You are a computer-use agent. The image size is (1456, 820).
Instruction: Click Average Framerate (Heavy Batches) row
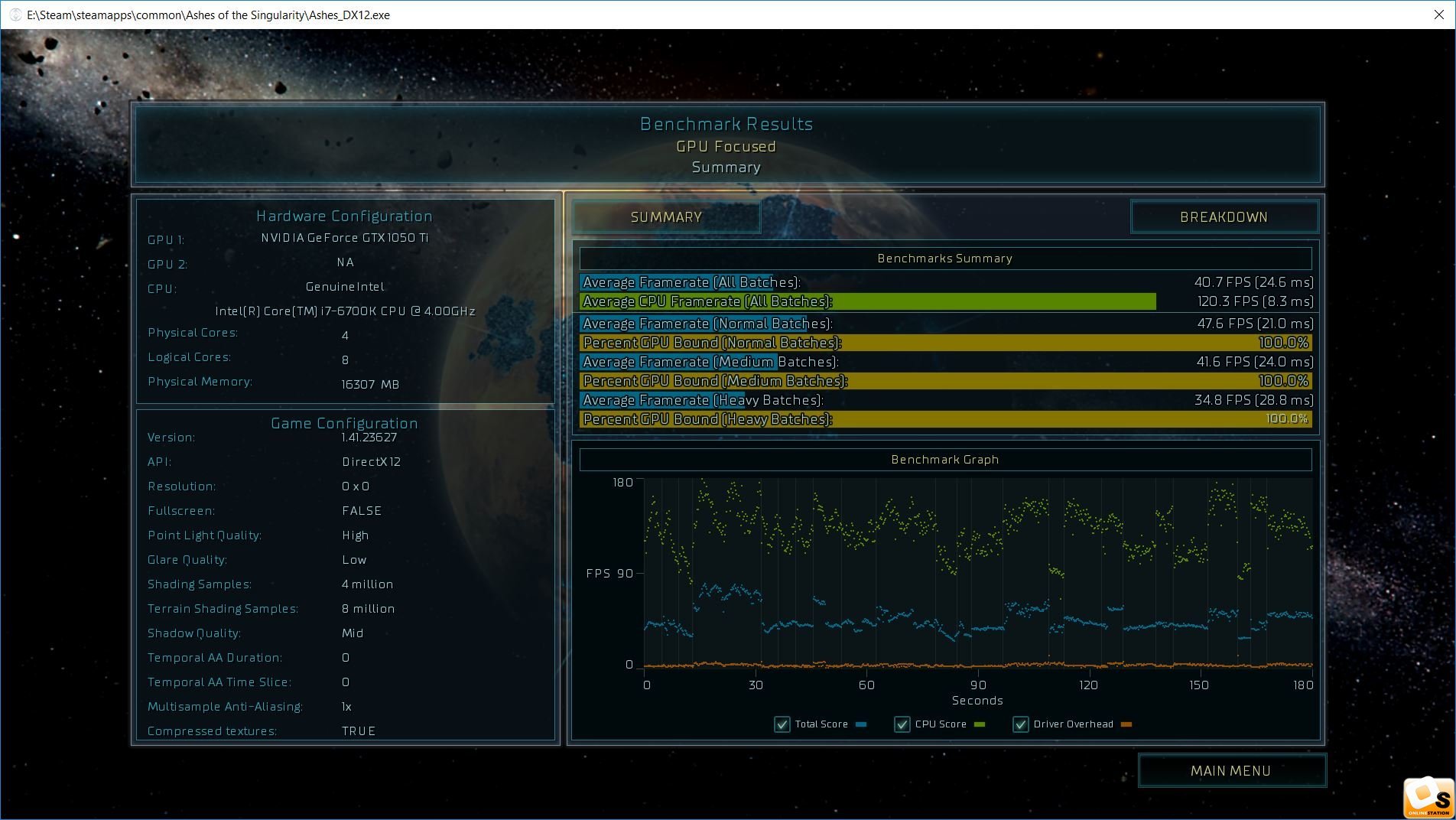(947, 400)
